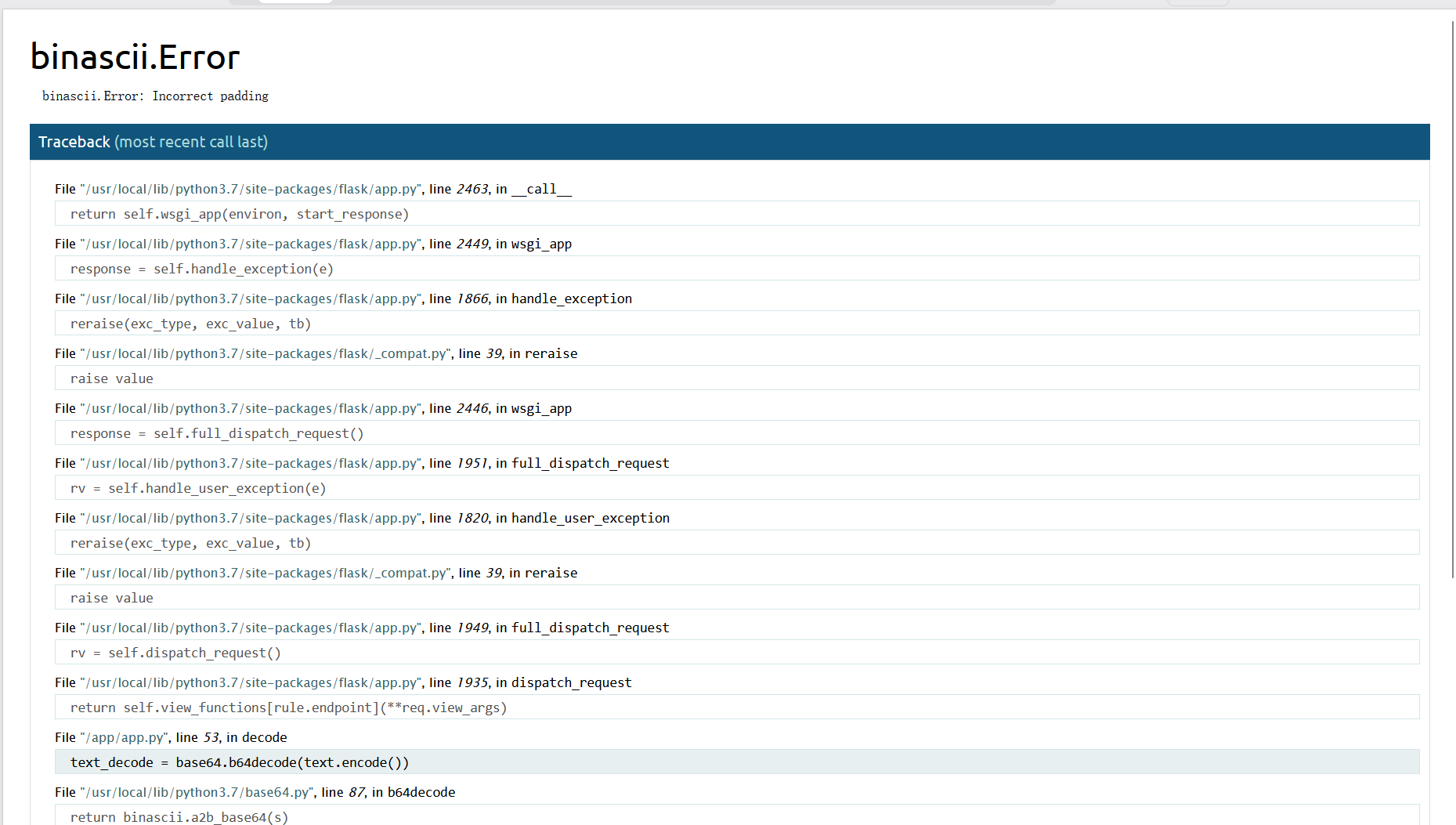Click the /app/app.py line 53 decode frame
This screenshot has width=1456, height=825.
click(x=171, y=737)
